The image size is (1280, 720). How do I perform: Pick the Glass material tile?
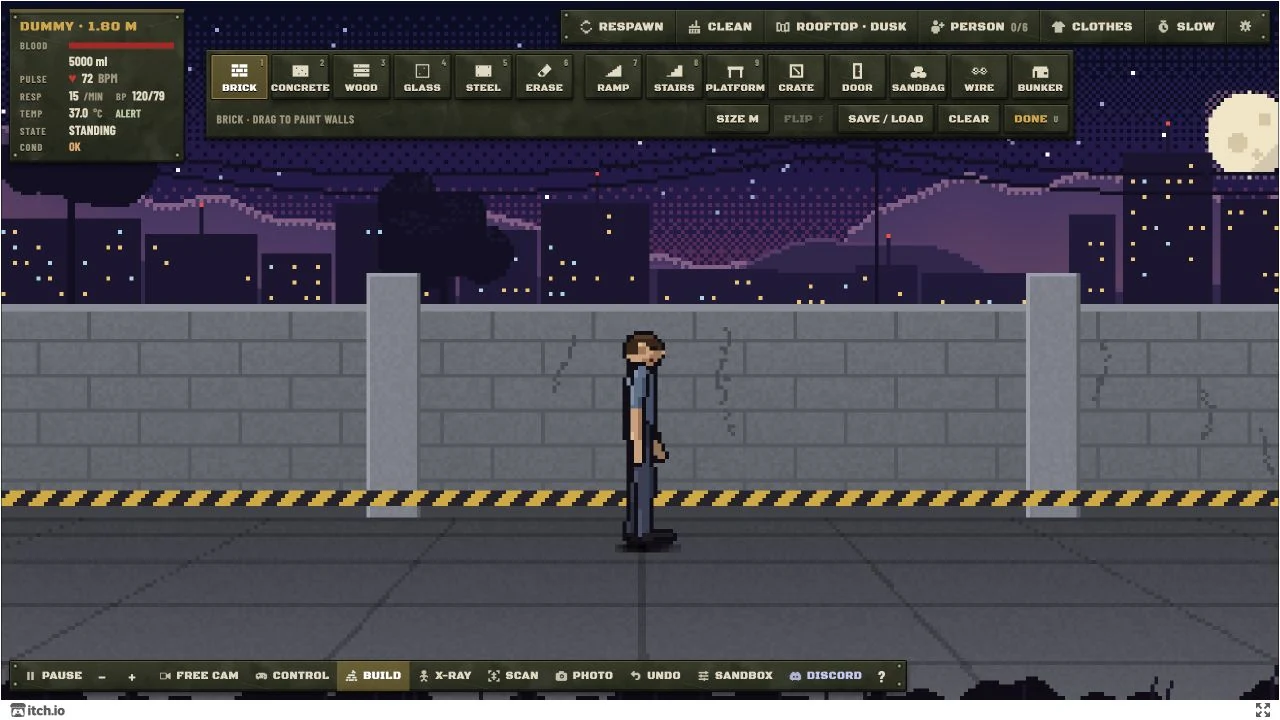pyautogui.click(x=422, y=77)
